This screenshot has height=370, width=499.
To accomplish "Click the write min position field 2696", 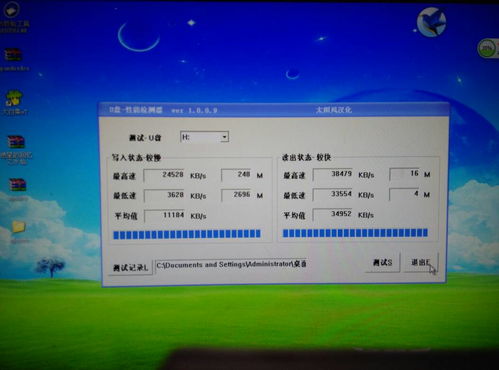I will click(236, 195).
